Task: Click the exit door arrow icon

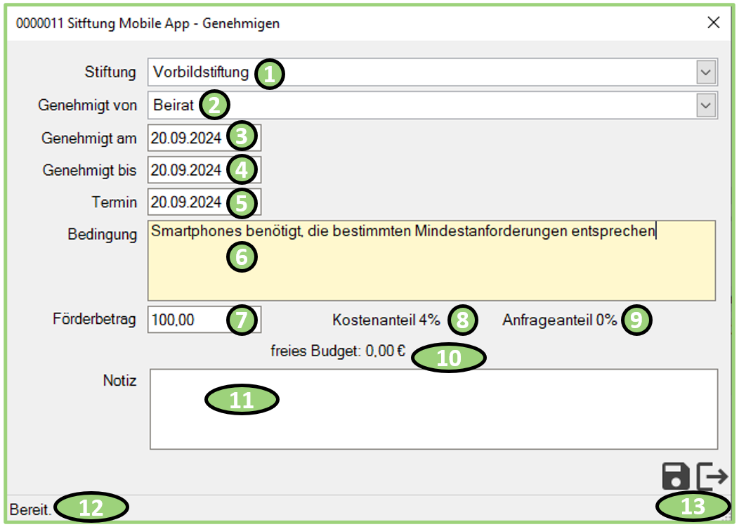Action: point(712,475)
